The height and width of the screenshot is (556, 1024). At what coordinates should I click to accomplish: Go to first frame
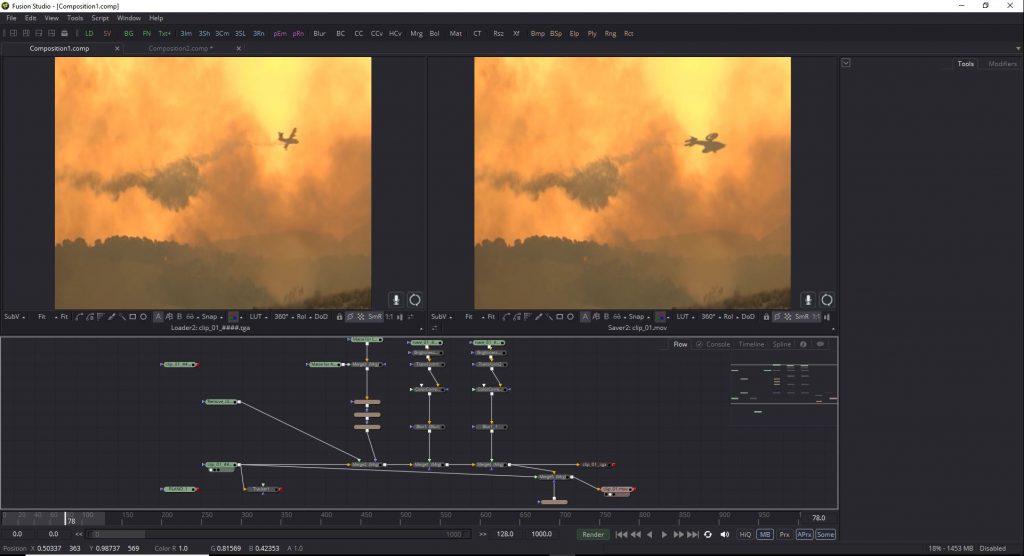621,534
